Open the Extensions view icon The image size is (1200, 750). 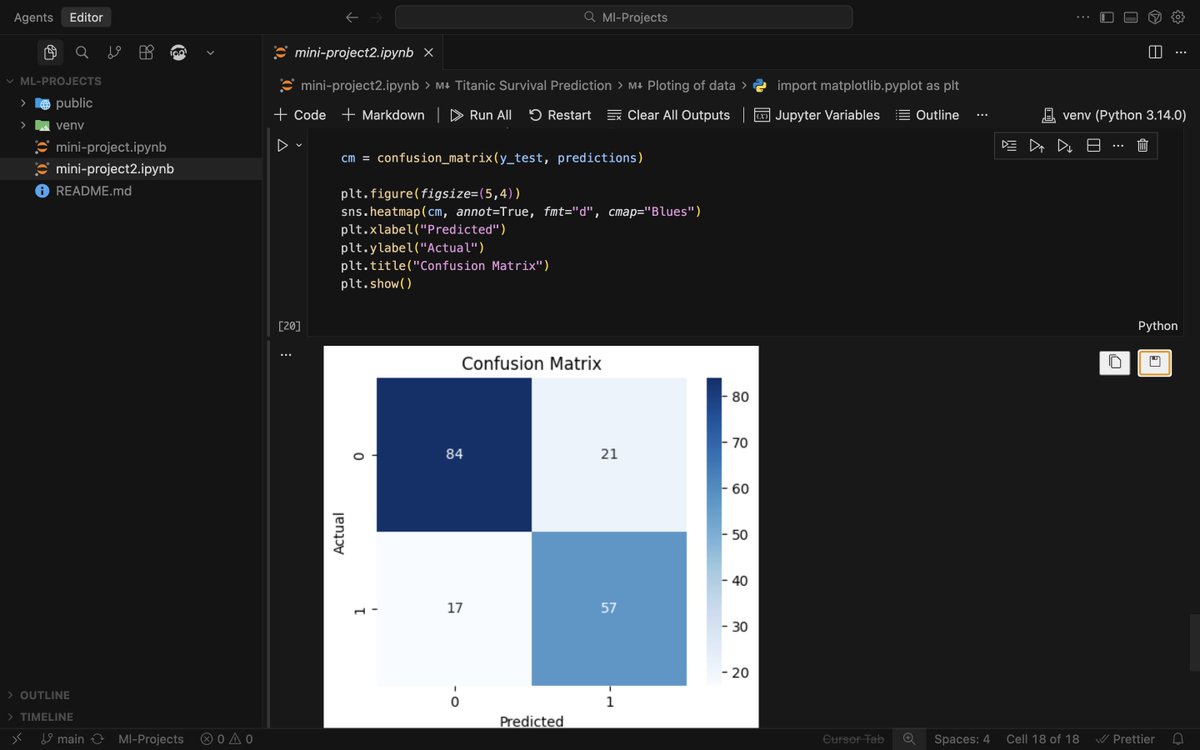[x=146, y=52]
